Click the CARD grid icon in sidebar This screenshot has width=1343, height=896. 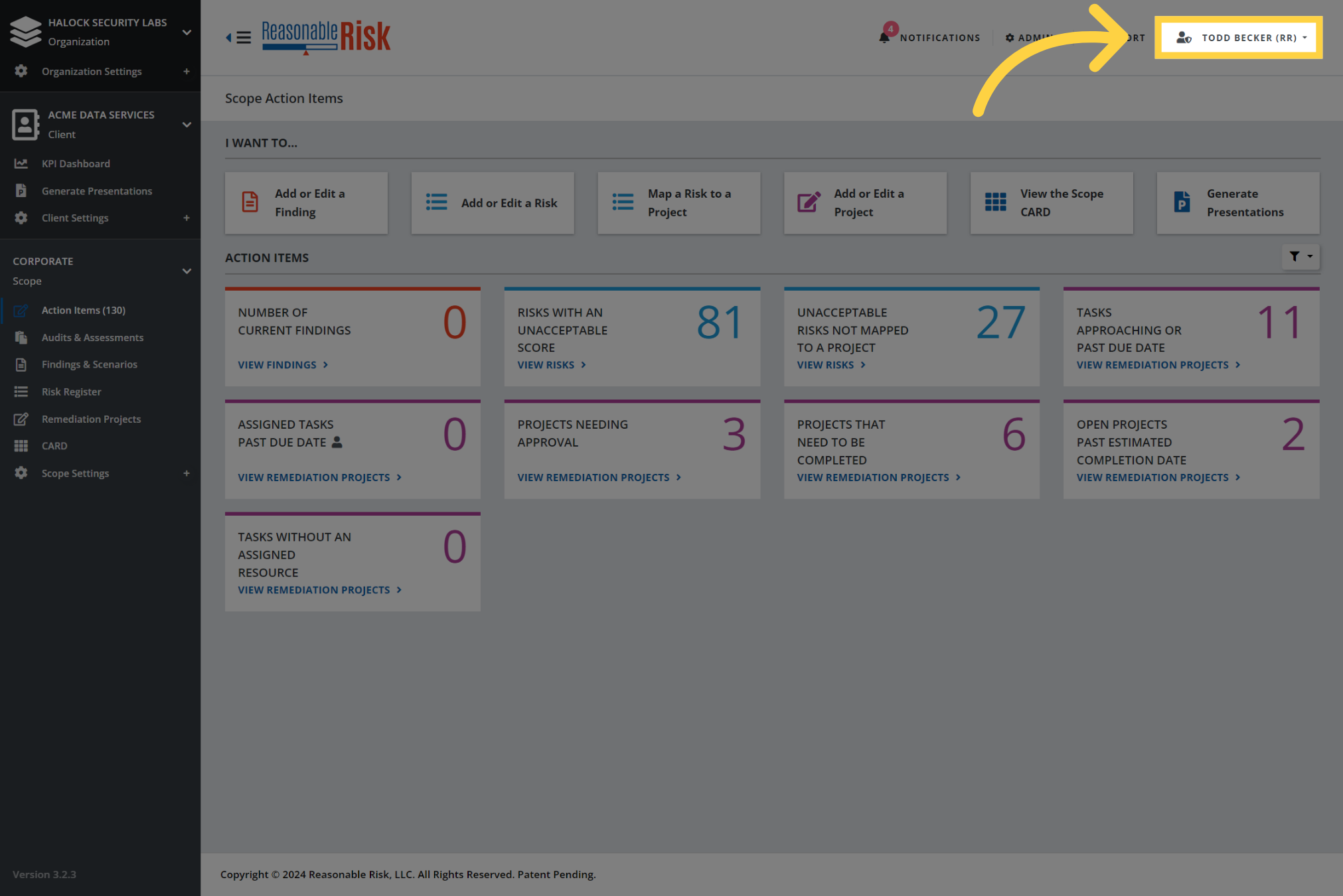tap(21, 446)
